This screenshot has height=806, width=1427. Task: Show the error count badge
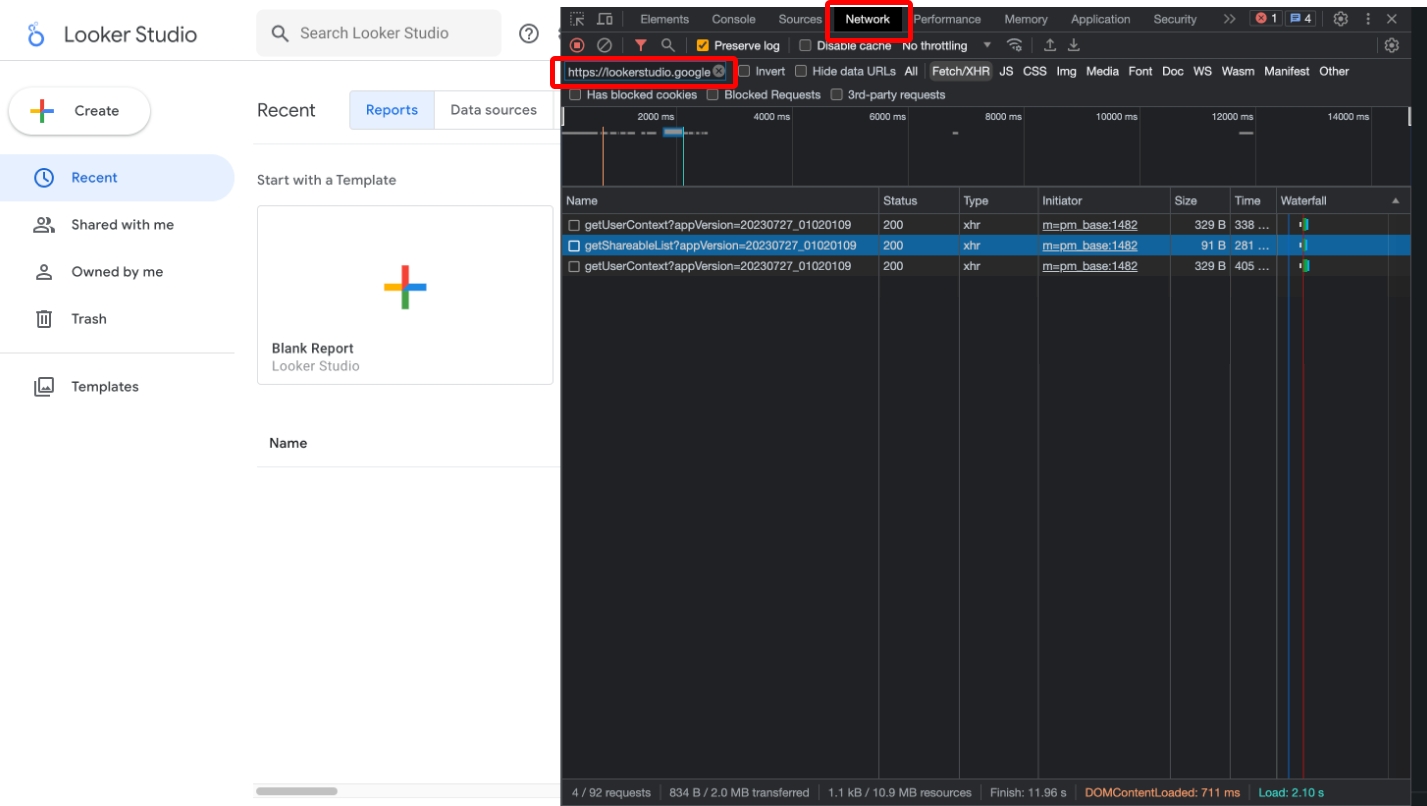tap(1266, 19)
